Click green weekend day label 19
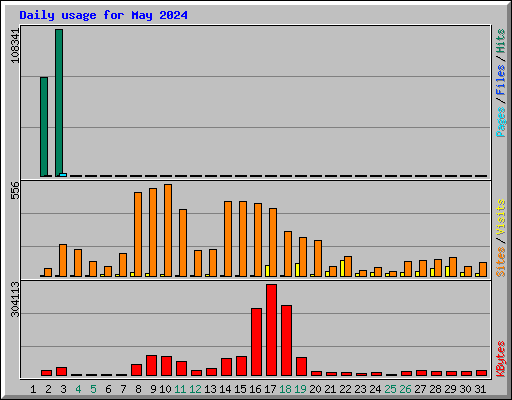512x400 pixels. click(x=300, y=389)
